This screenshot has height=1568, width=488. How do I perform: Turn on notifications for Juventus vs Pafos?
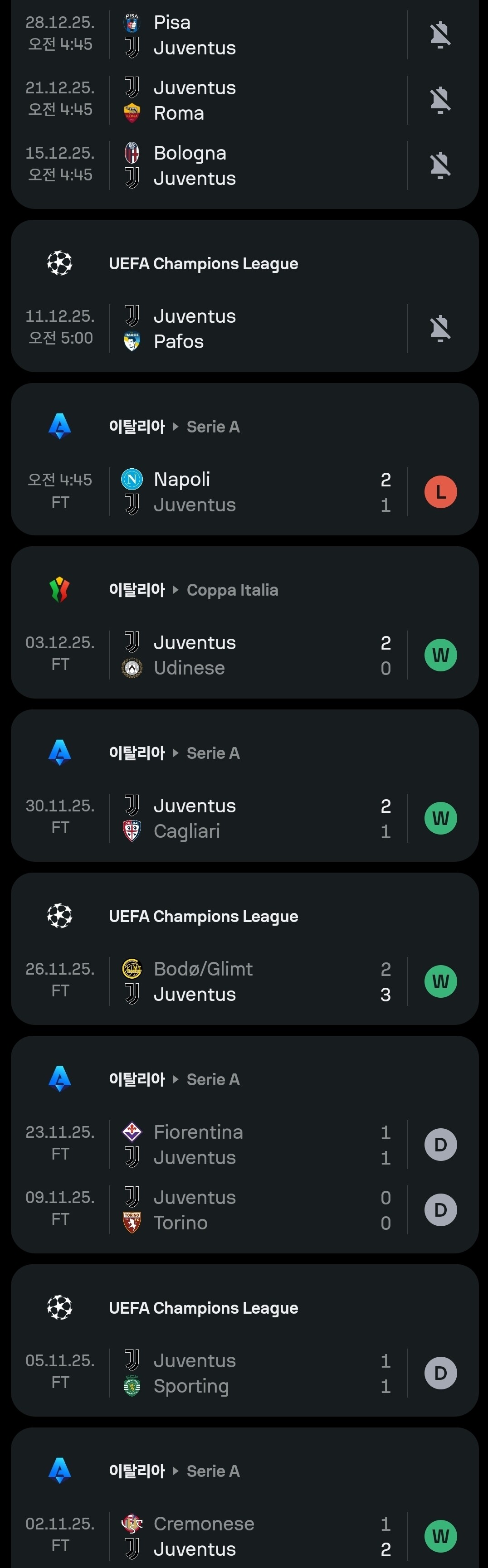click(440, 329)
